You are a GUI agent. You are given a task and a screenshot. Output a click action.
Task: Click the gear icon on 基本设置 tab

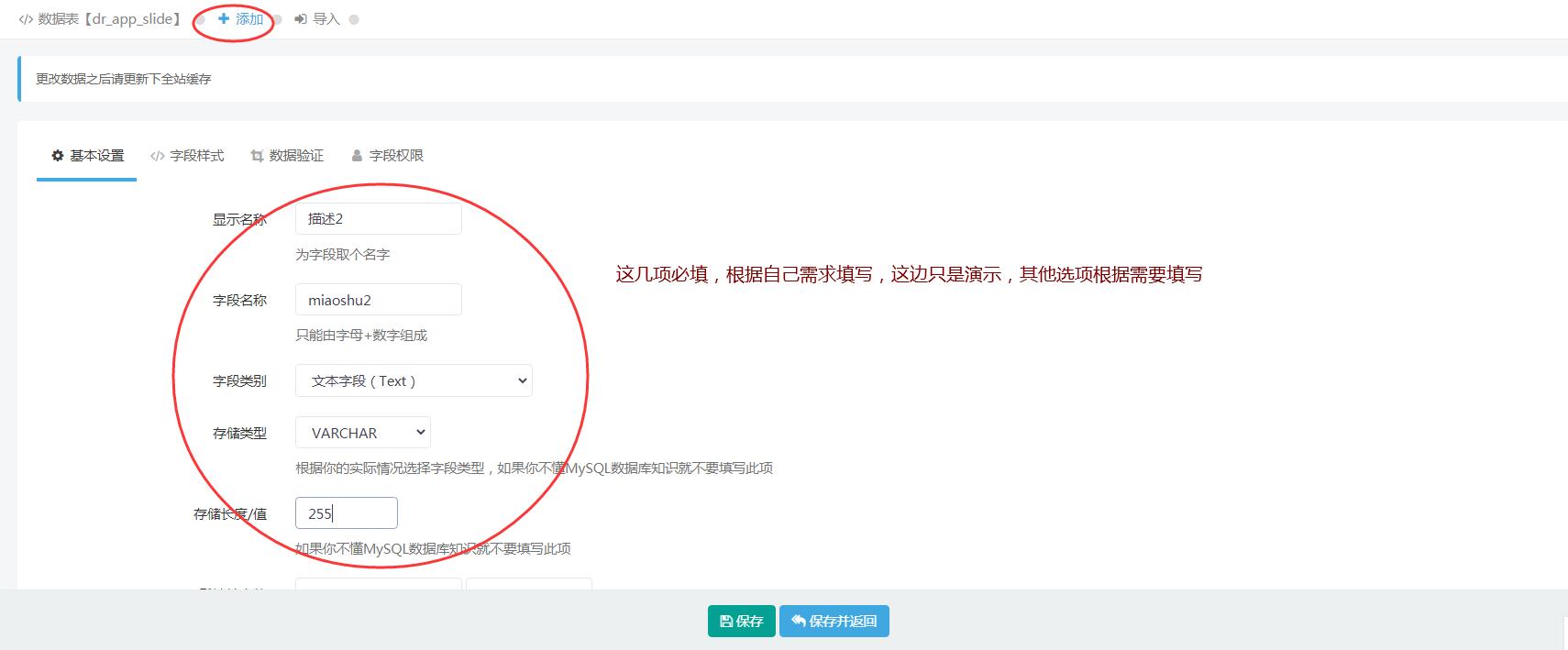point(58,156)
